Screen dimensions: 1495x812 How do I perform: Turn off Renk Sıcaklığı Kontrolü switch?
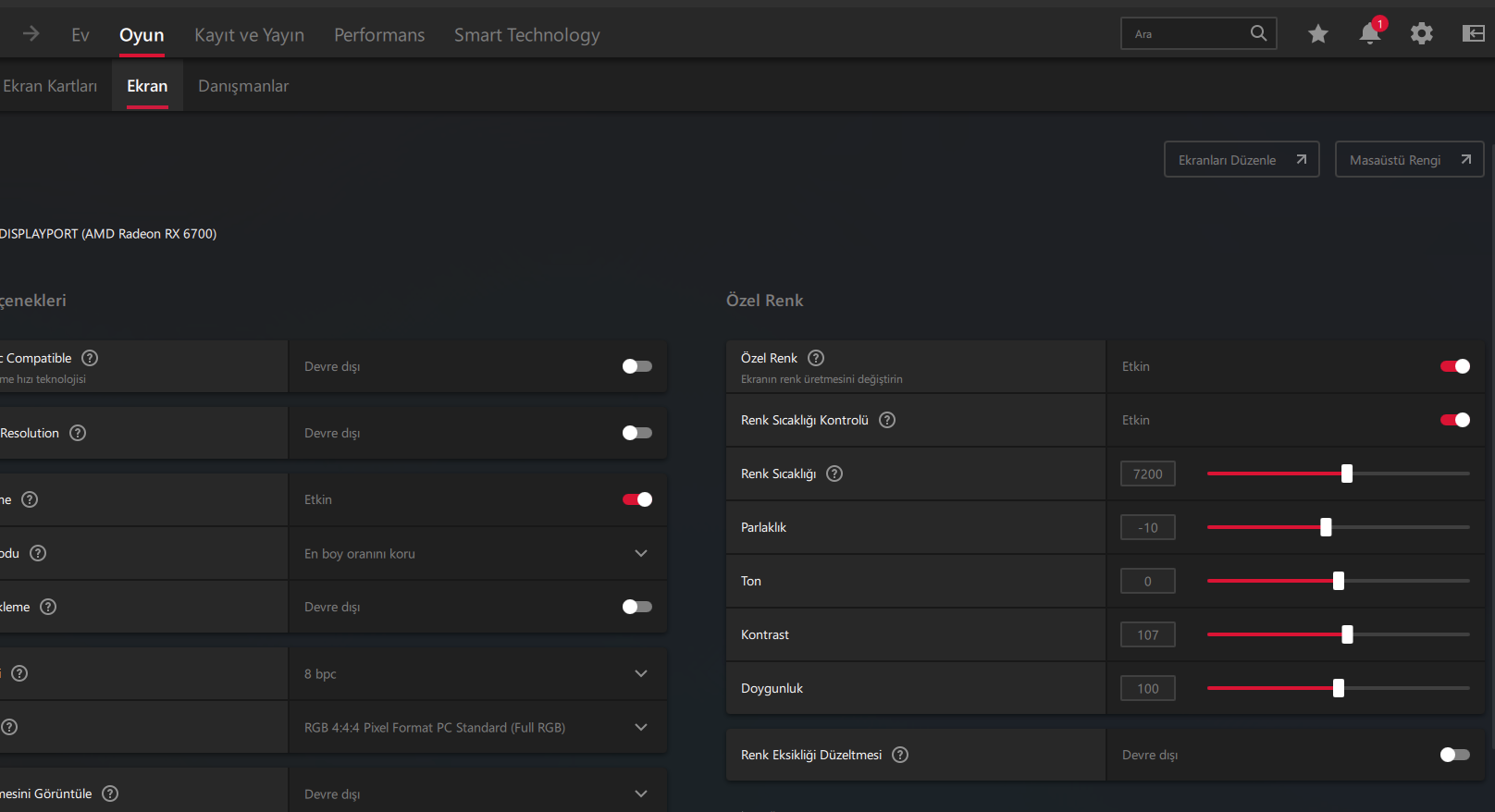coord(1454,420)
